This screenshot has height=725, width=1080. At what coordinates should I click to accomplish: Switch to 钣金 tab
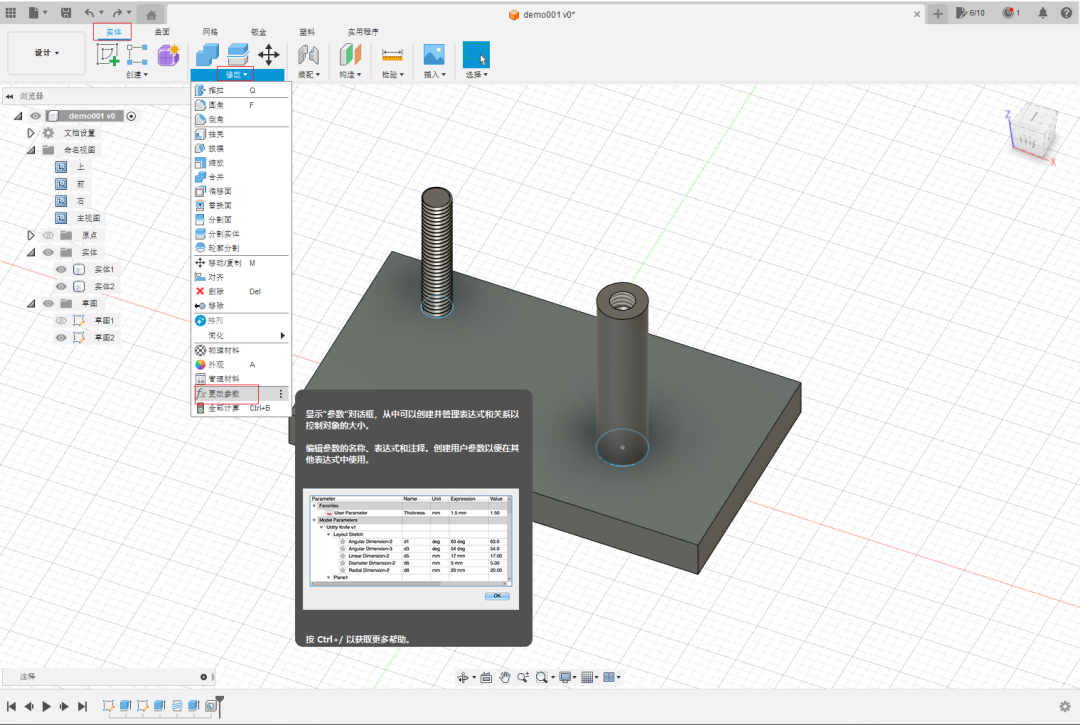coord(258,32)
